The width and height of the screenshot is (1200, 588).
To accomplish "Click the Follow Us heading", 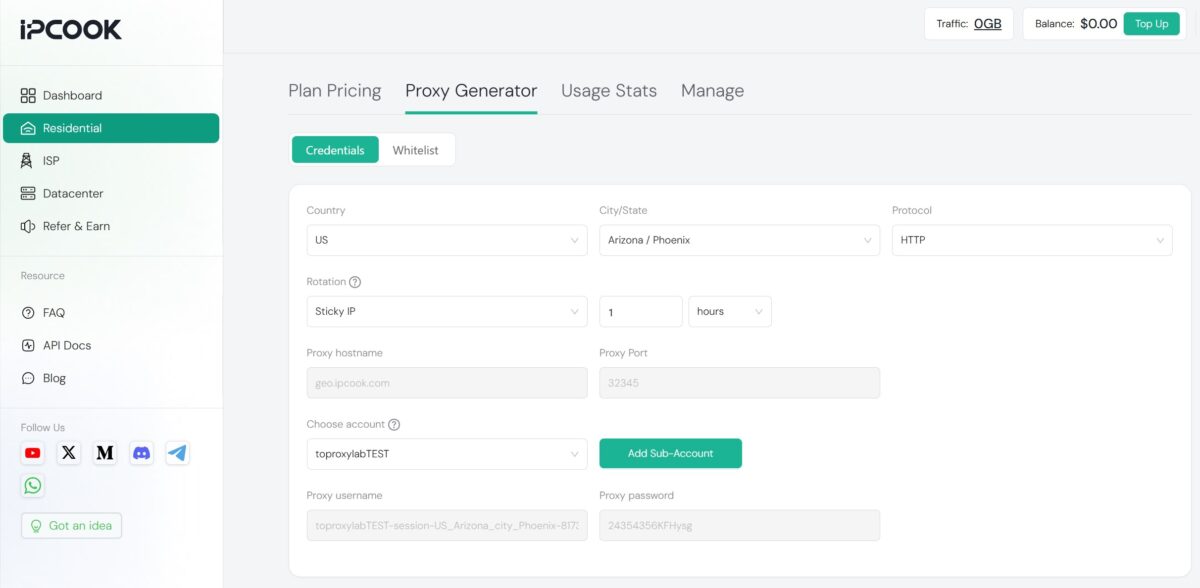I will pos(43,427).
